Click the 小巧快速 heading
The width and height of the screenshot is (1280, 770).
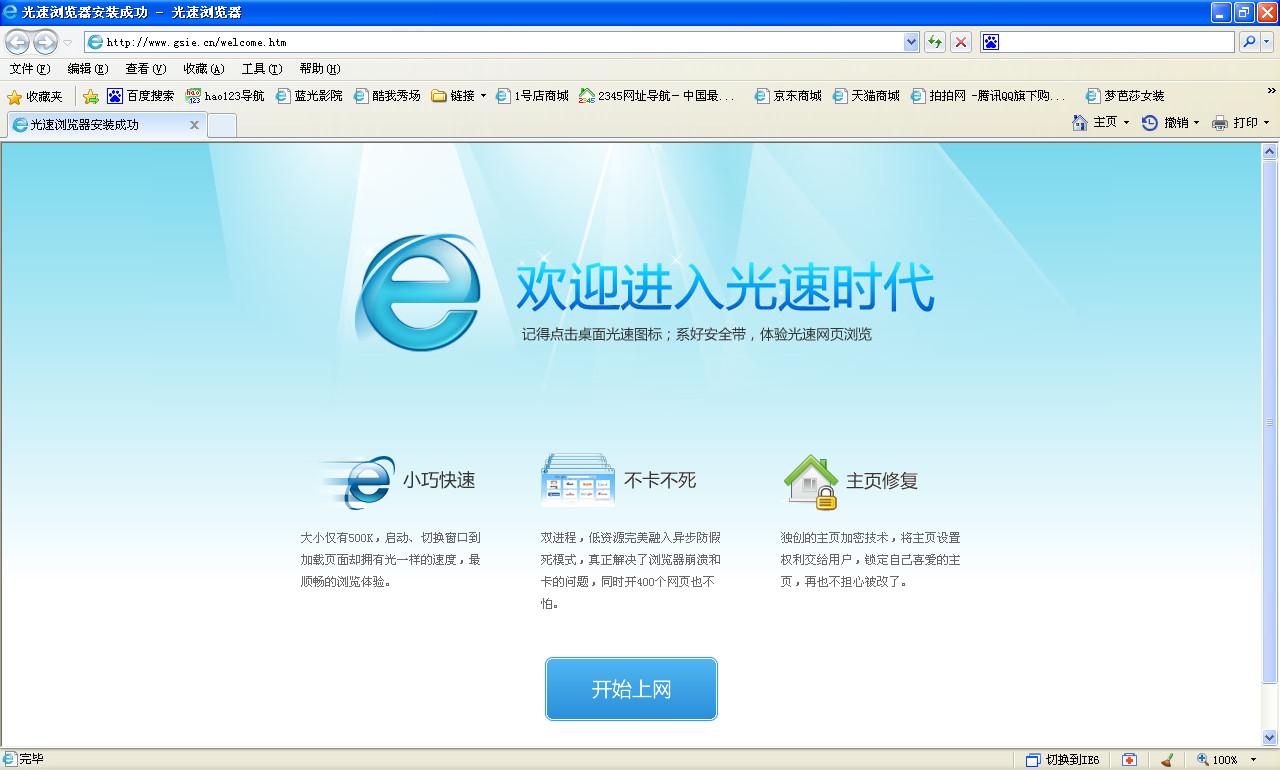[x=439, y=480]
